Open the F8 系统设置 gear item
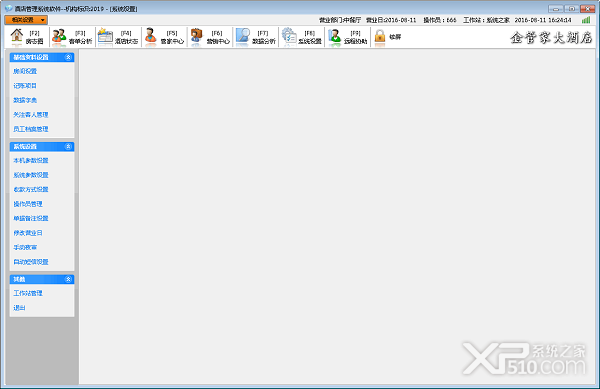The image size is (600, 389). [302, 37]
